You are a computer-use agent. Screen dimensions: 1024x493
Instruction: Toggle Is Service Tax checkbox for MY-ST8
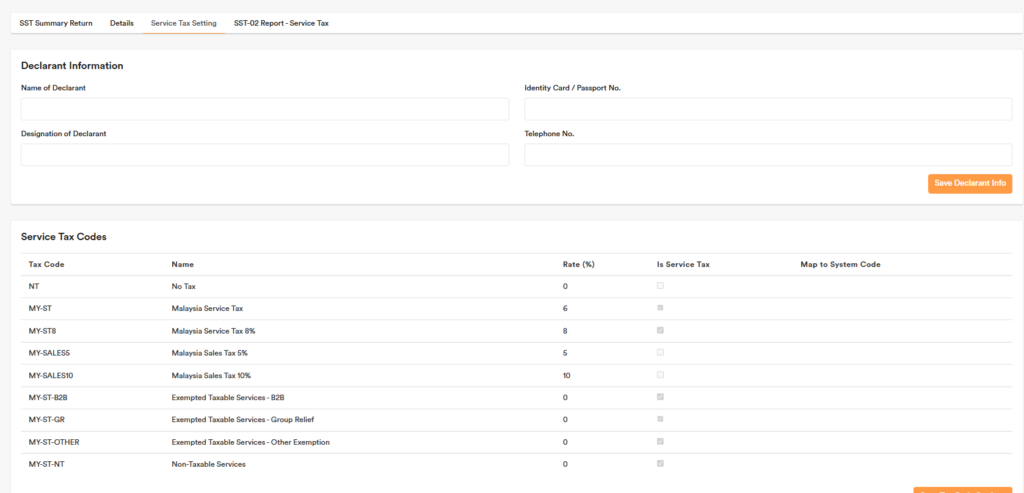point(660,330)
